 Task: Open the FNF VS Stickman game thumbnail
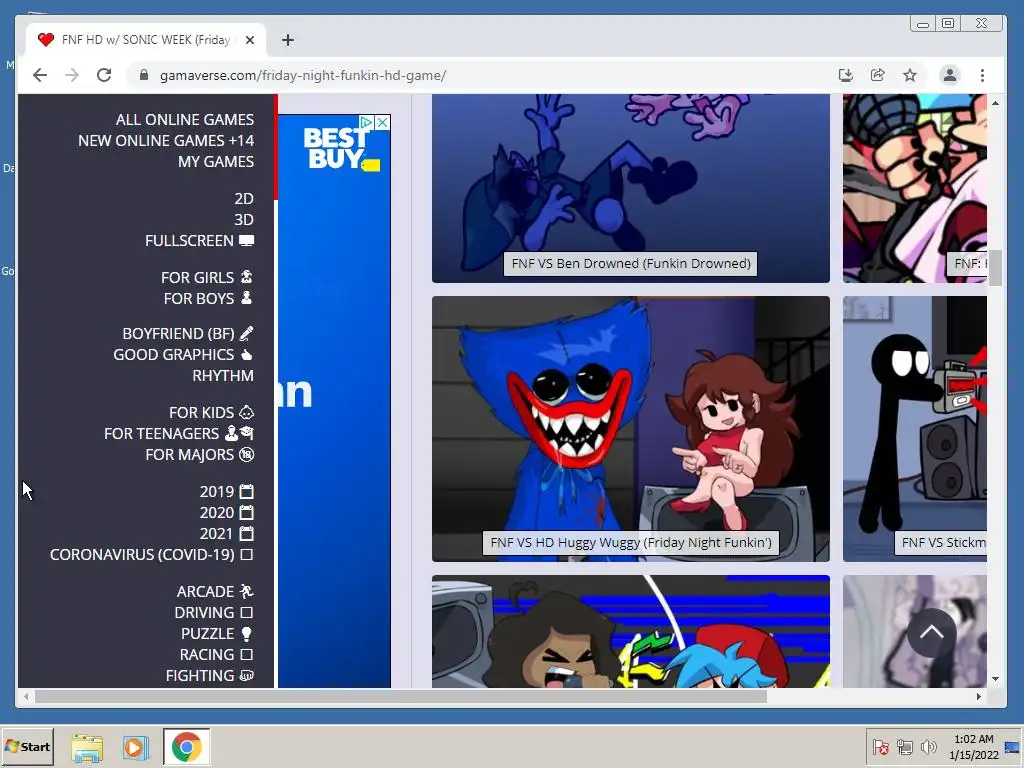(915, 428)
